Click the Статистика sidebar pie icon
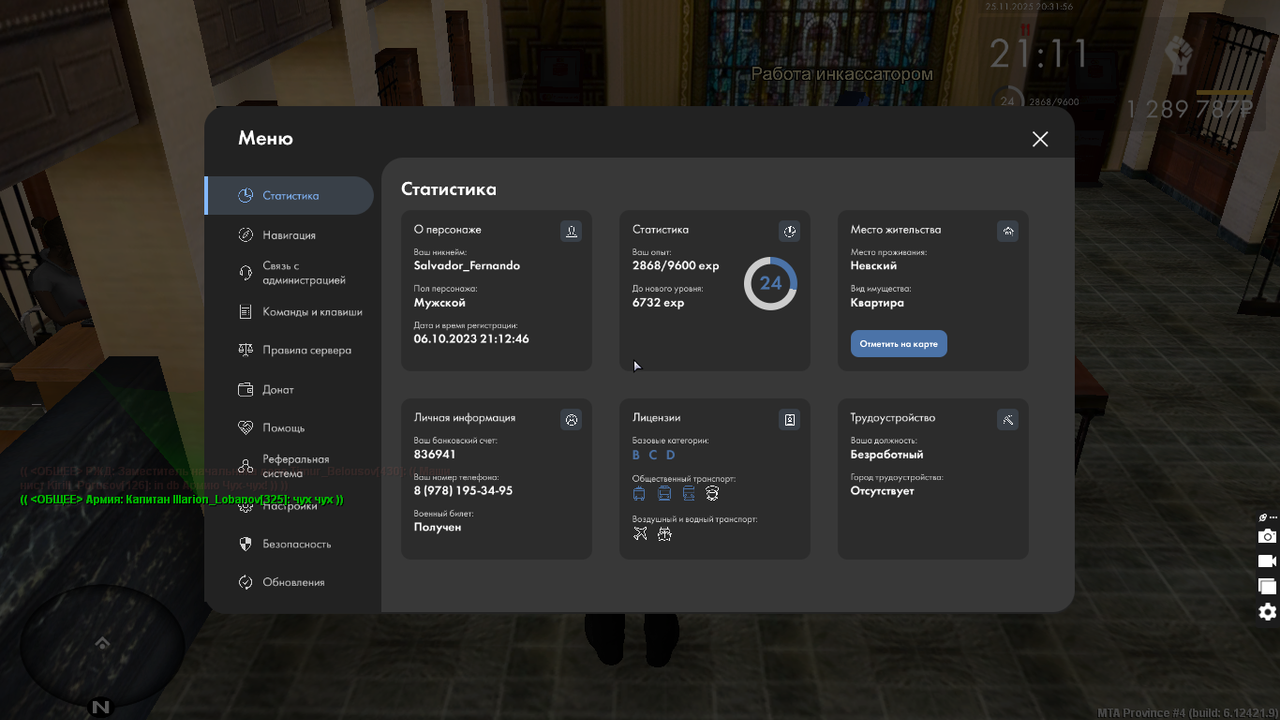 coord(245,196)
